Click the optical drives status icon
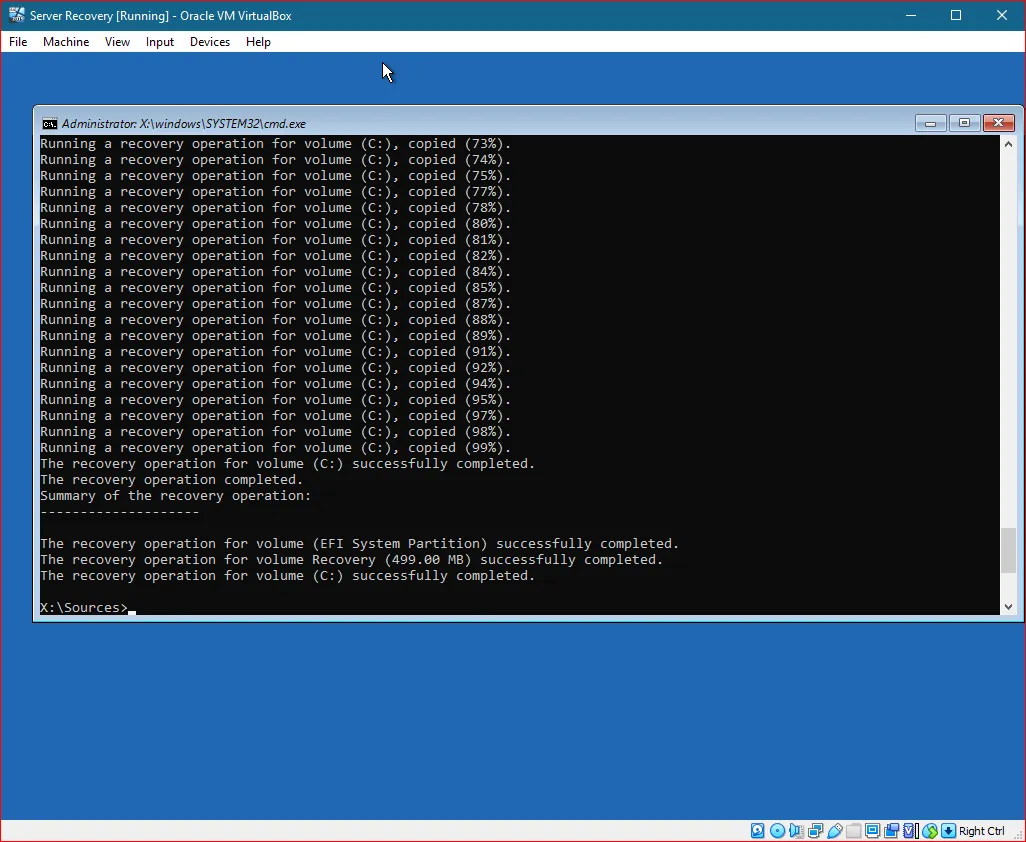The height and width of the screenshot is (842, 1026). (776, 831)
